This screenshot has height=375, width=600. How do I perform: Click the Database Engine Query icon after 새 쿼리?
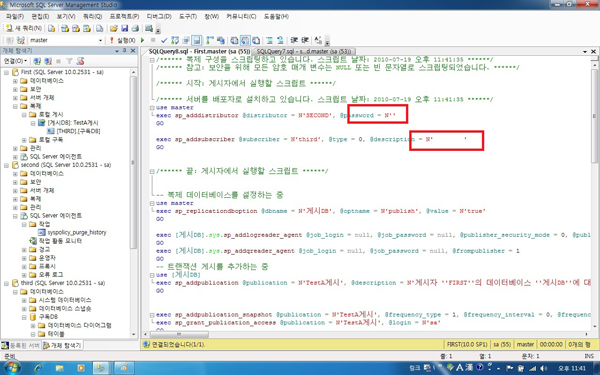tap(51, 28)
